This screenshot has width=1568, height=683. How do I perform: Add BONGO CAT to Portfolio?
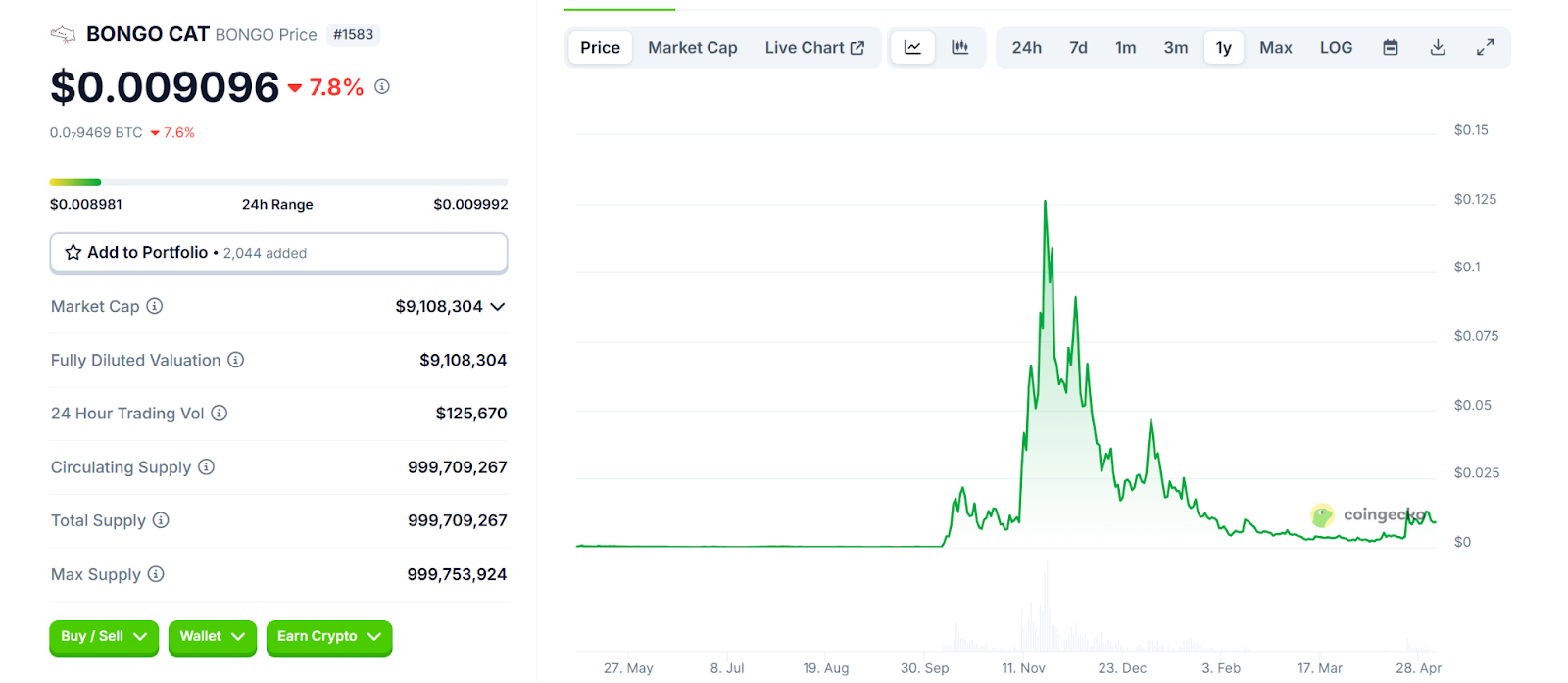pyautogui.click(x=278, y=253)
